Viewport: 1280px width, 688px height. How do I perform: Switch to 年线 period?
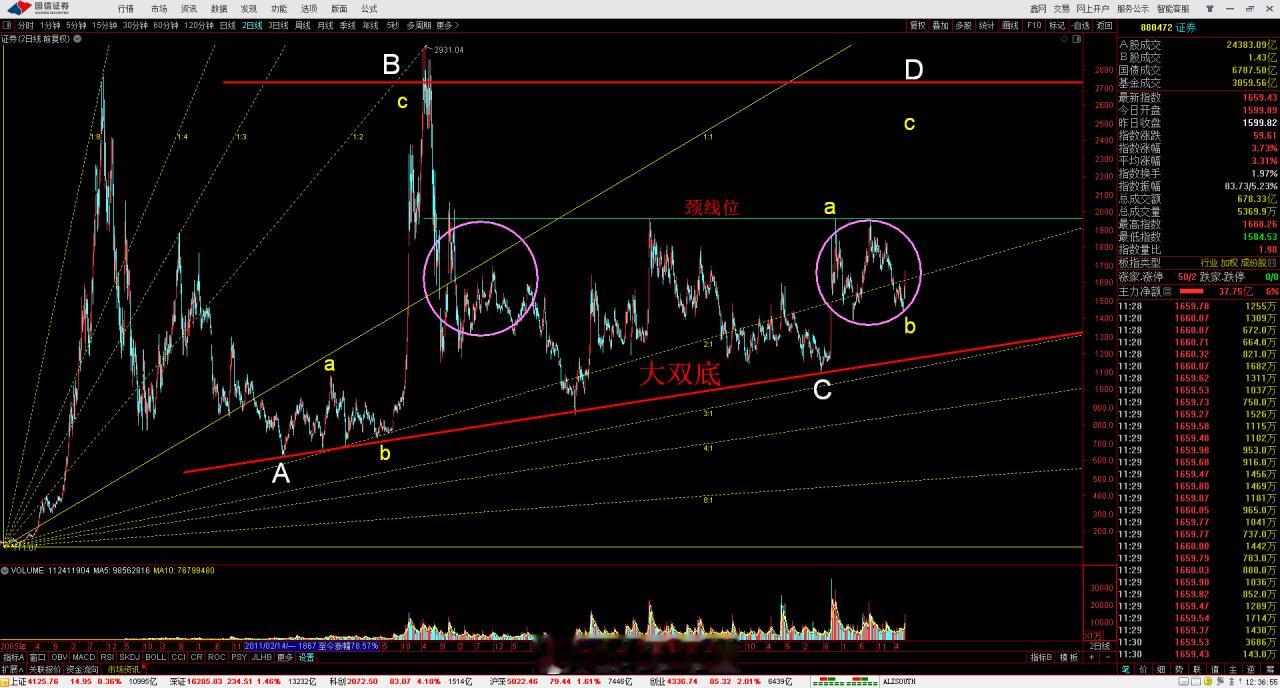point(370,25)
